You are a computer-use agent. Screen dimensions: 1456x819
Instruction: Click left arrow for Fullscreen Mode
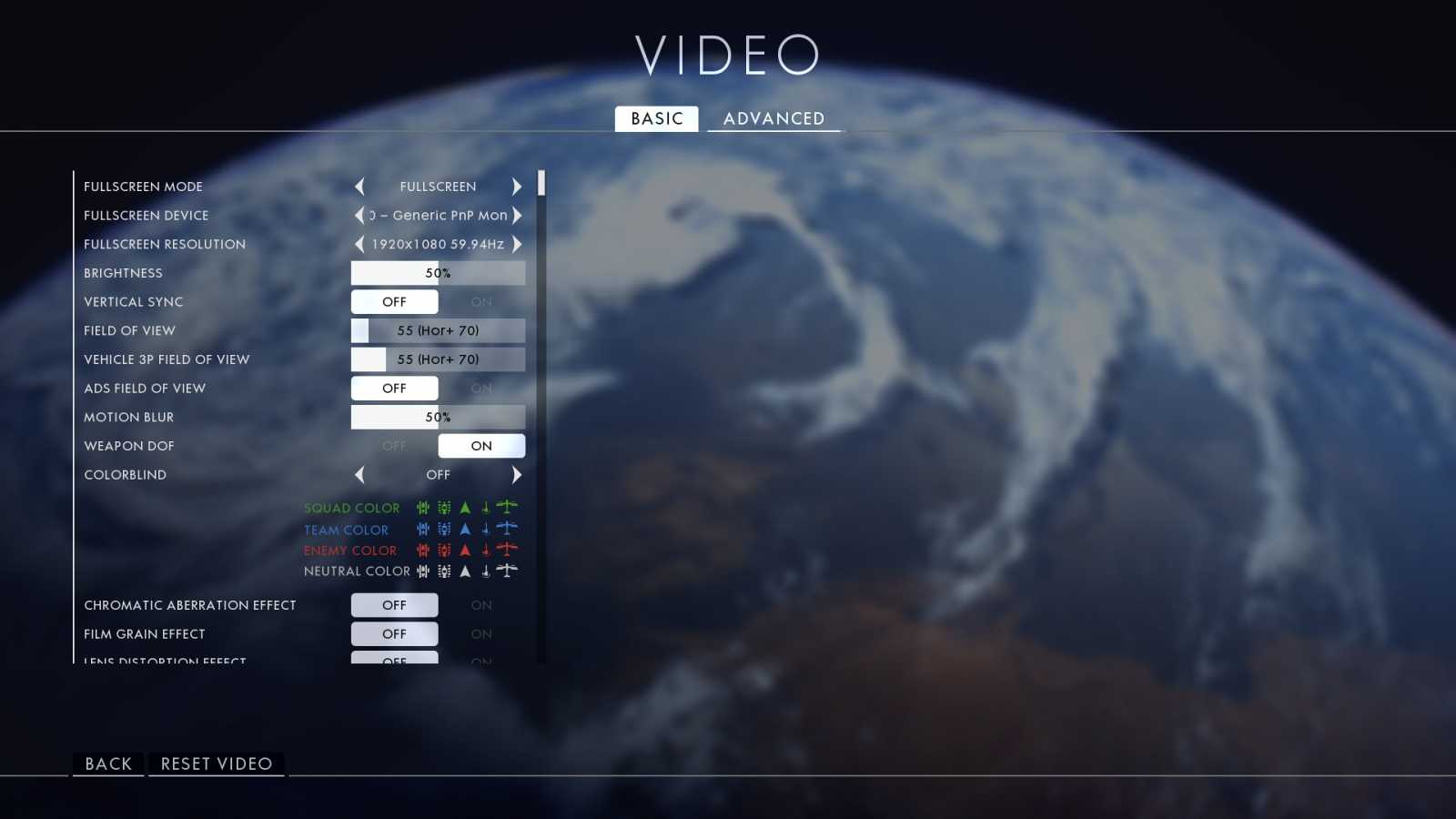[x=359, y=187]
